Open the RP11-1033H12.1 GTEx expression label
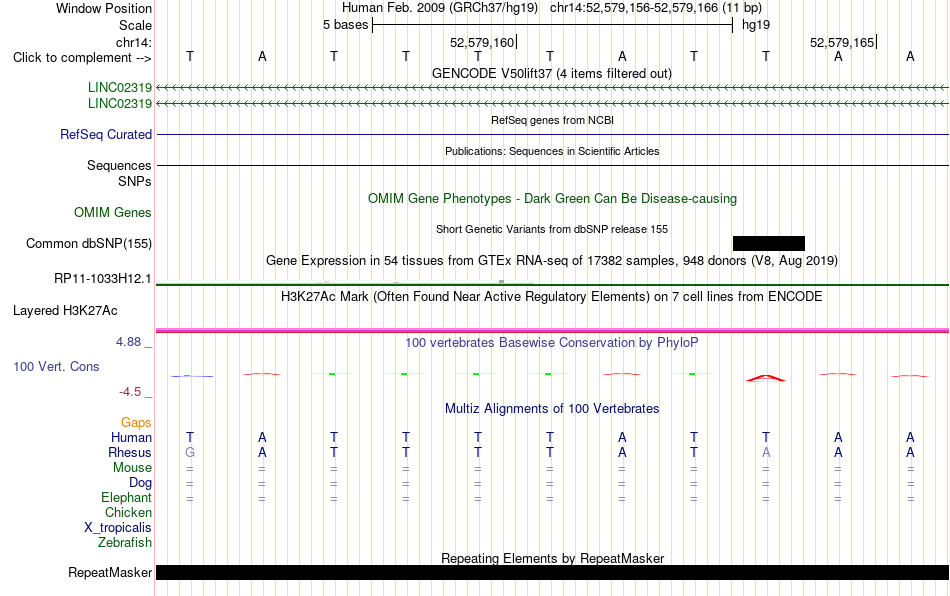This screenshot has height=596, width=950. [103, 279]
